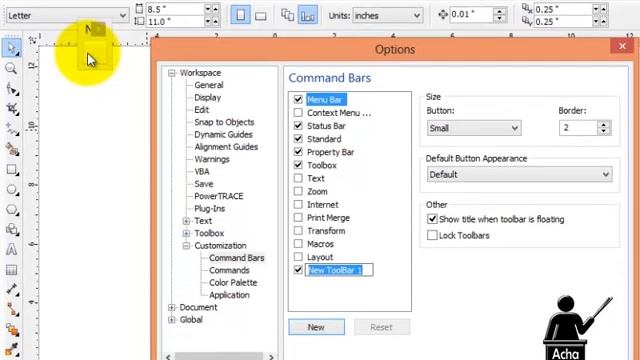Uncheck the Menu Bar checkbox

298,99
